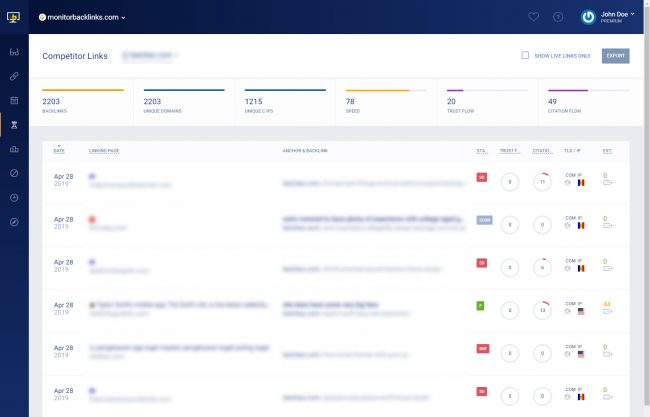
Task: Open the chain link icon in sidebar
Action: click(x=14, y=76)
